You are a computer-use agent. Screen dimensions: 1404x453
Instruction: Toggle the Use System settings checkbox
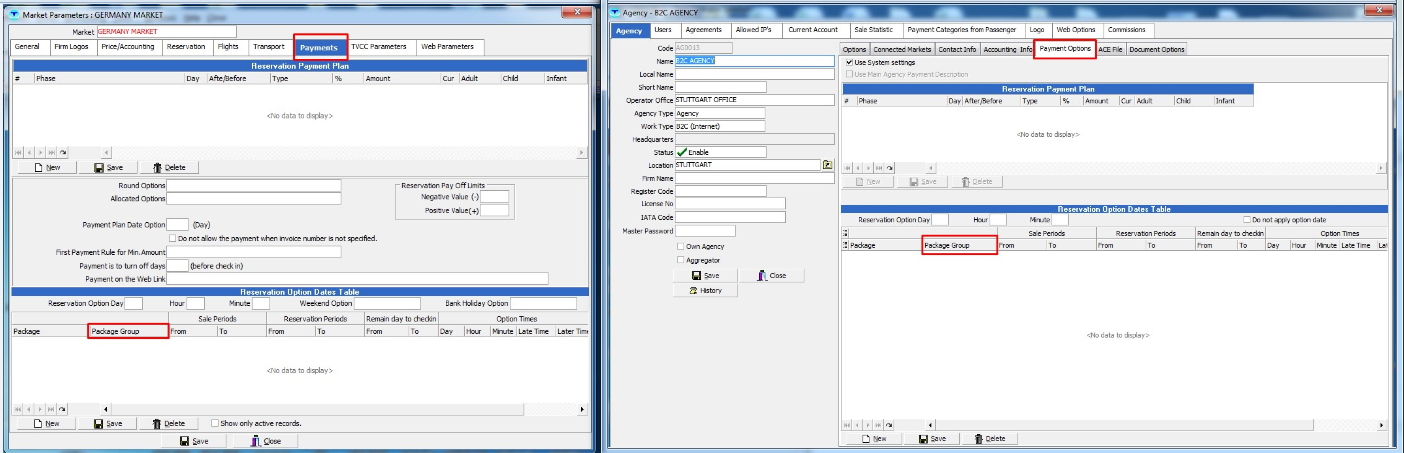[x=850, y=62]
